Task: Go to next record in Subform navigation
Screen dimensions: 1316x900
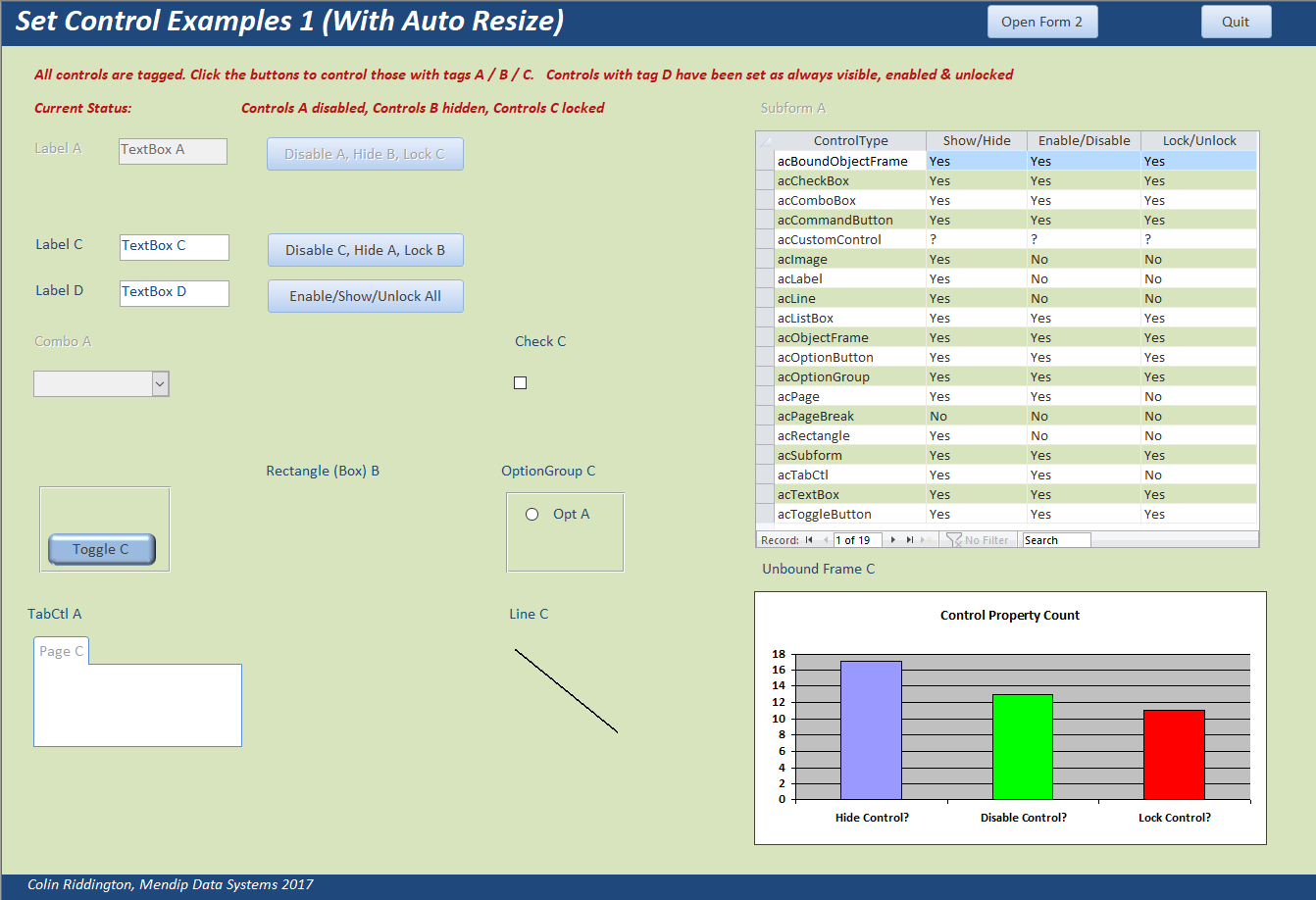Action: coord(893,540)
